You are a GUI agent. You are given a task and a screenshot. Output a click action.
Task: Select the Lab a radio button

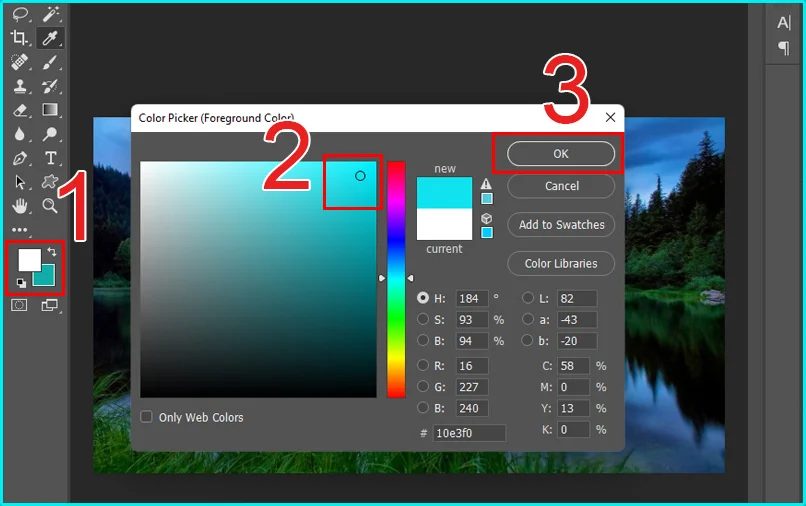(x=527, y=319)
